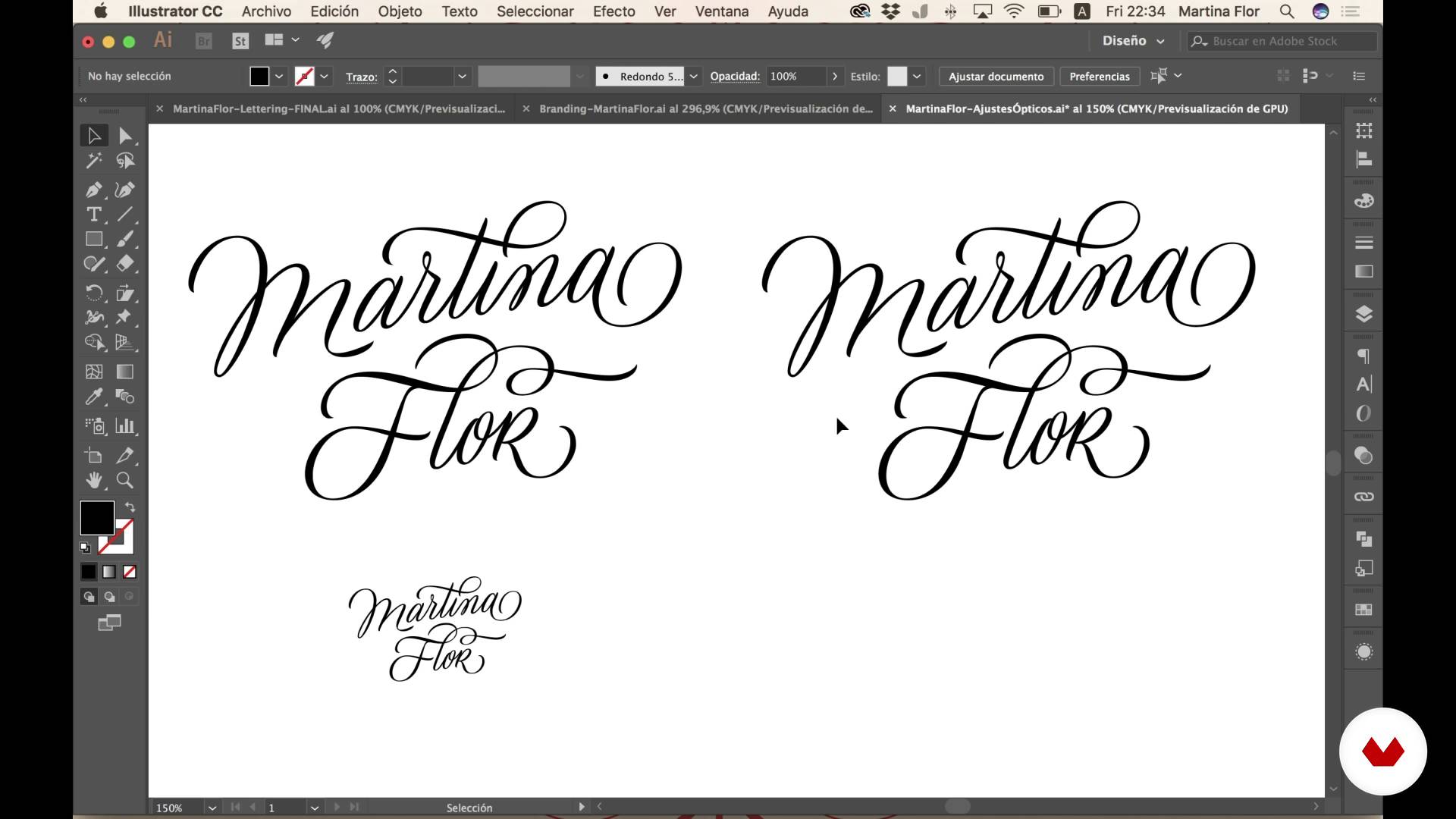
Task: Click the black fill swatch in toolbar
Action: (x=96, y=517)
